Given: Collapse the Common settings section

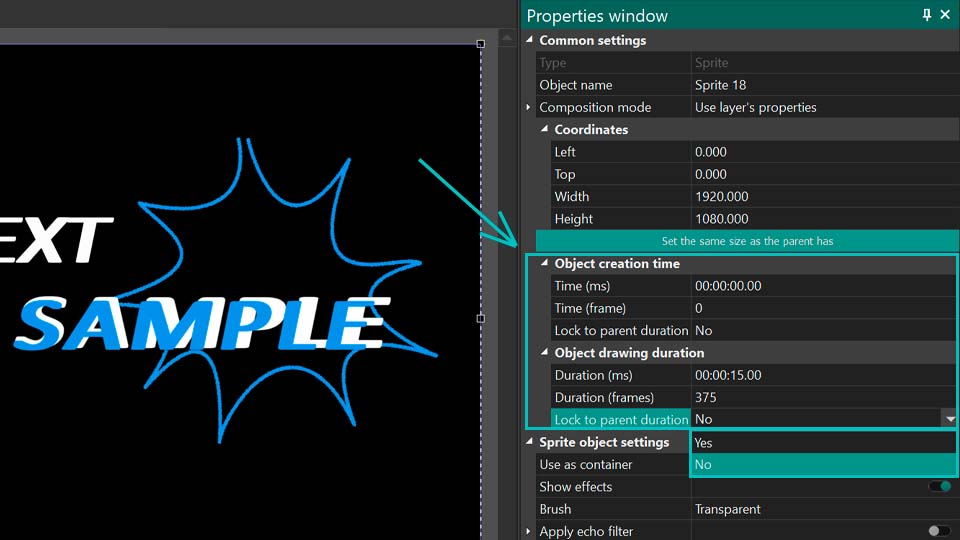Looking at the screenshot, I should pos(530,40).
